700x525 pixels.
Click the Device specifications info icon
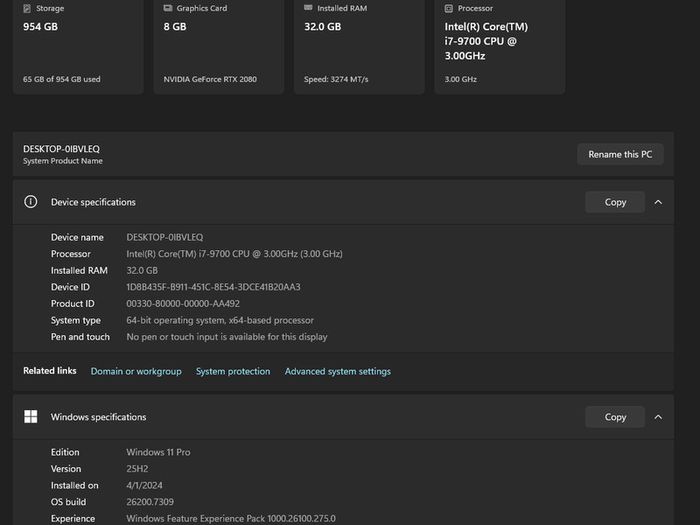click(30, 202)
